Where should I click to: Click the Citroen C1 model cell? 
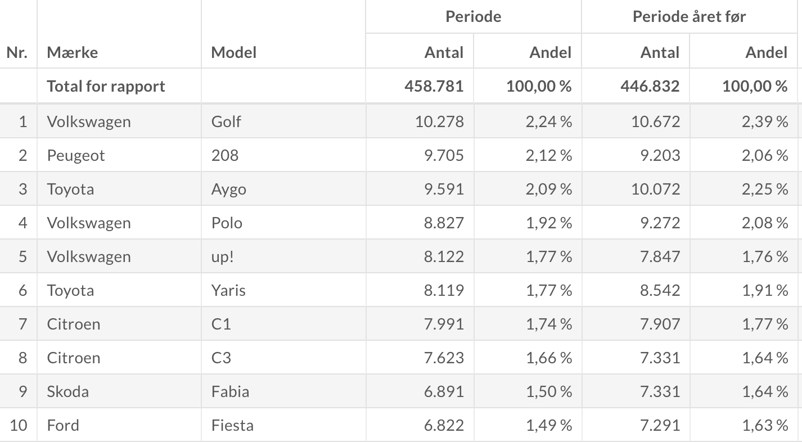point(221,324)
